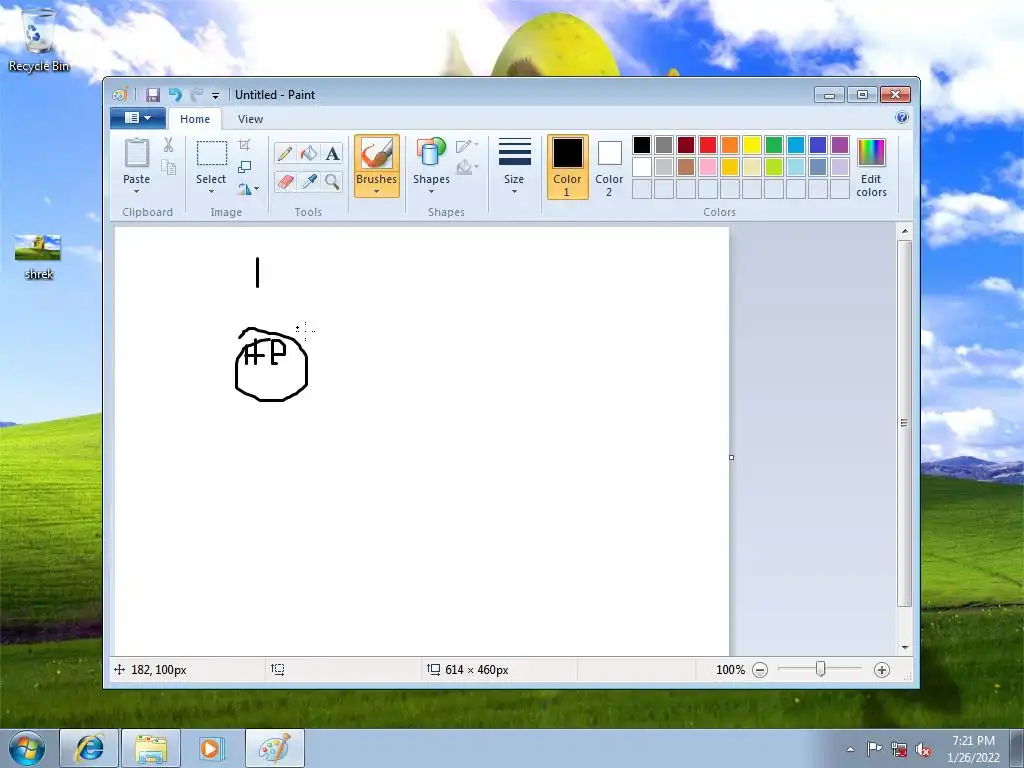Select the Magnifier tool
1024x768 pixels.
pos(332,181)
